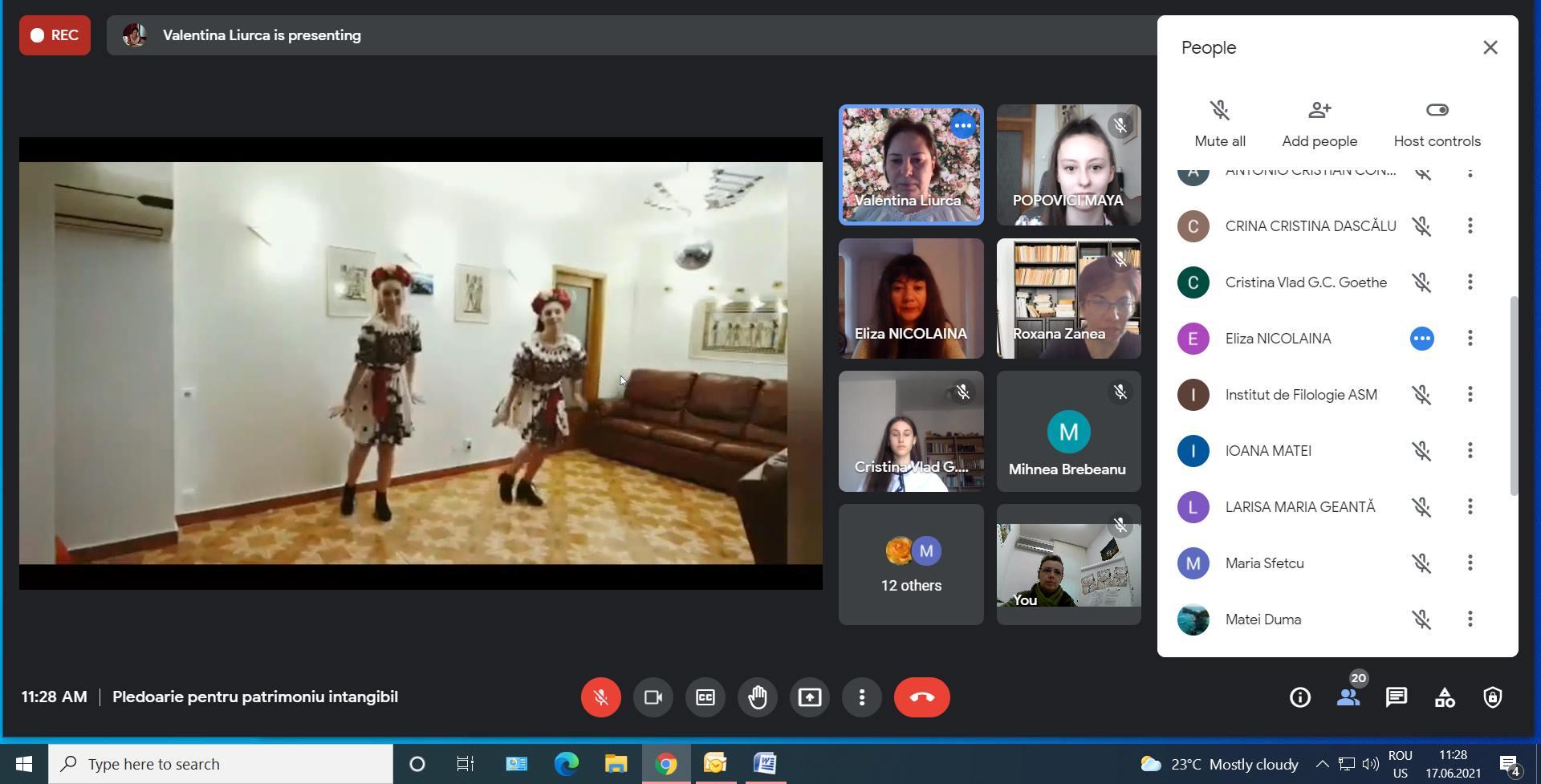
Task: Leave the call with red hangup button
Action: pyautogui.click(x=921, y=697)
